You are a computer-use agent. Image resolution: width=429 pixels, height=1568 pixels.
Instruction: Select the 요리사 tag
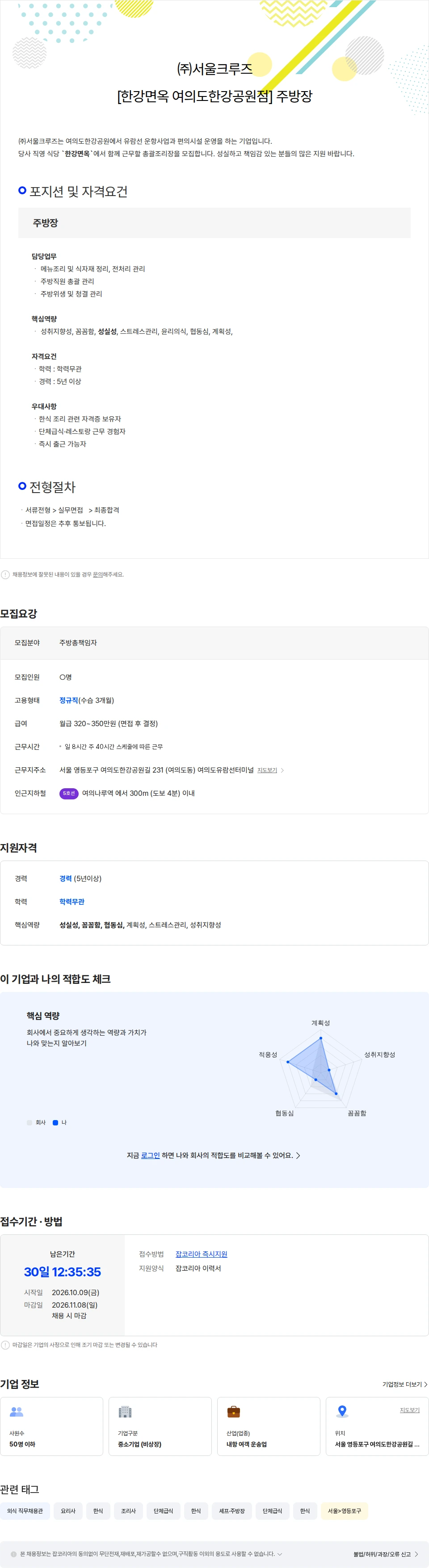[68, 1511]
